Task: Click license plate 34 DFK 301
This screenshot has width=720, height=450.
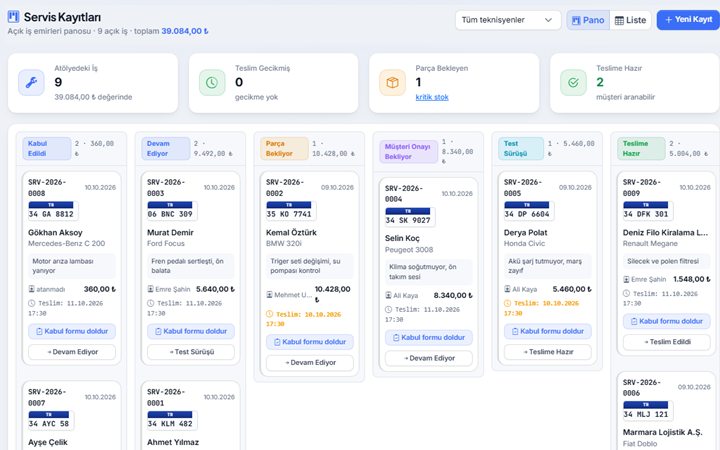Action: click(646, 210)
